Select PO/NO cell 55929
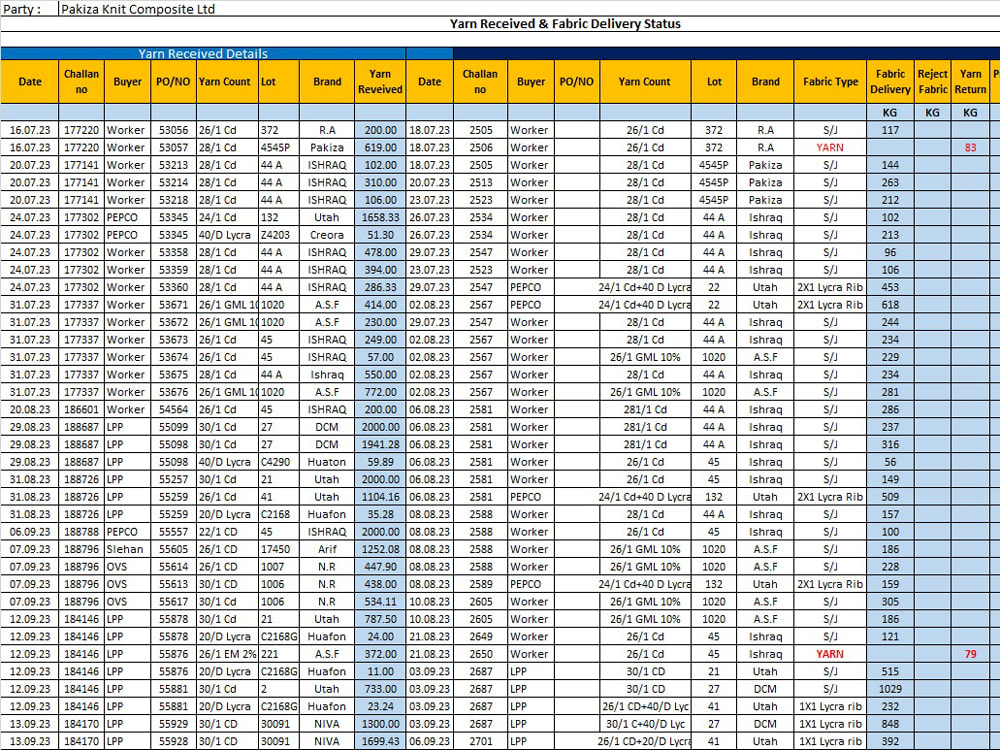Screen dimensions: 1000x750 point(173,724)
